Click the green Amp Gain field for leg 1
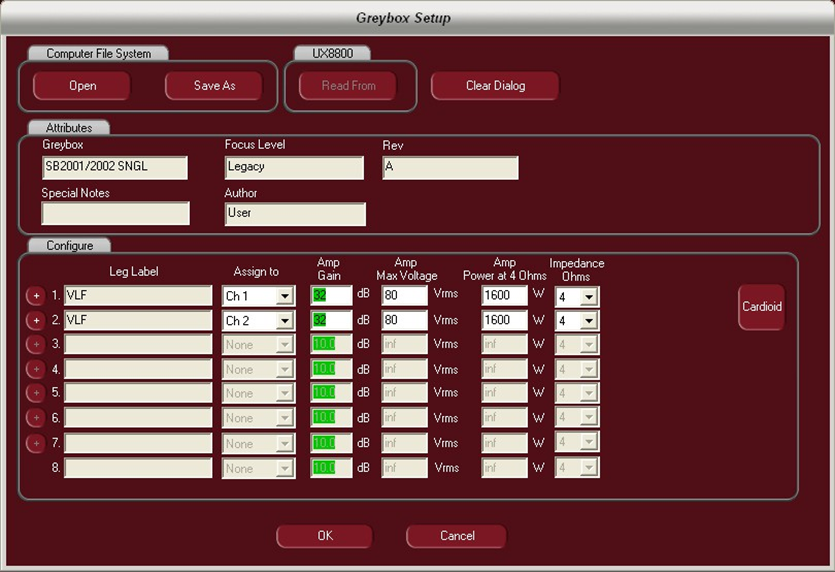Viewport: 835px width, 572px height. (x=331, y=296)
